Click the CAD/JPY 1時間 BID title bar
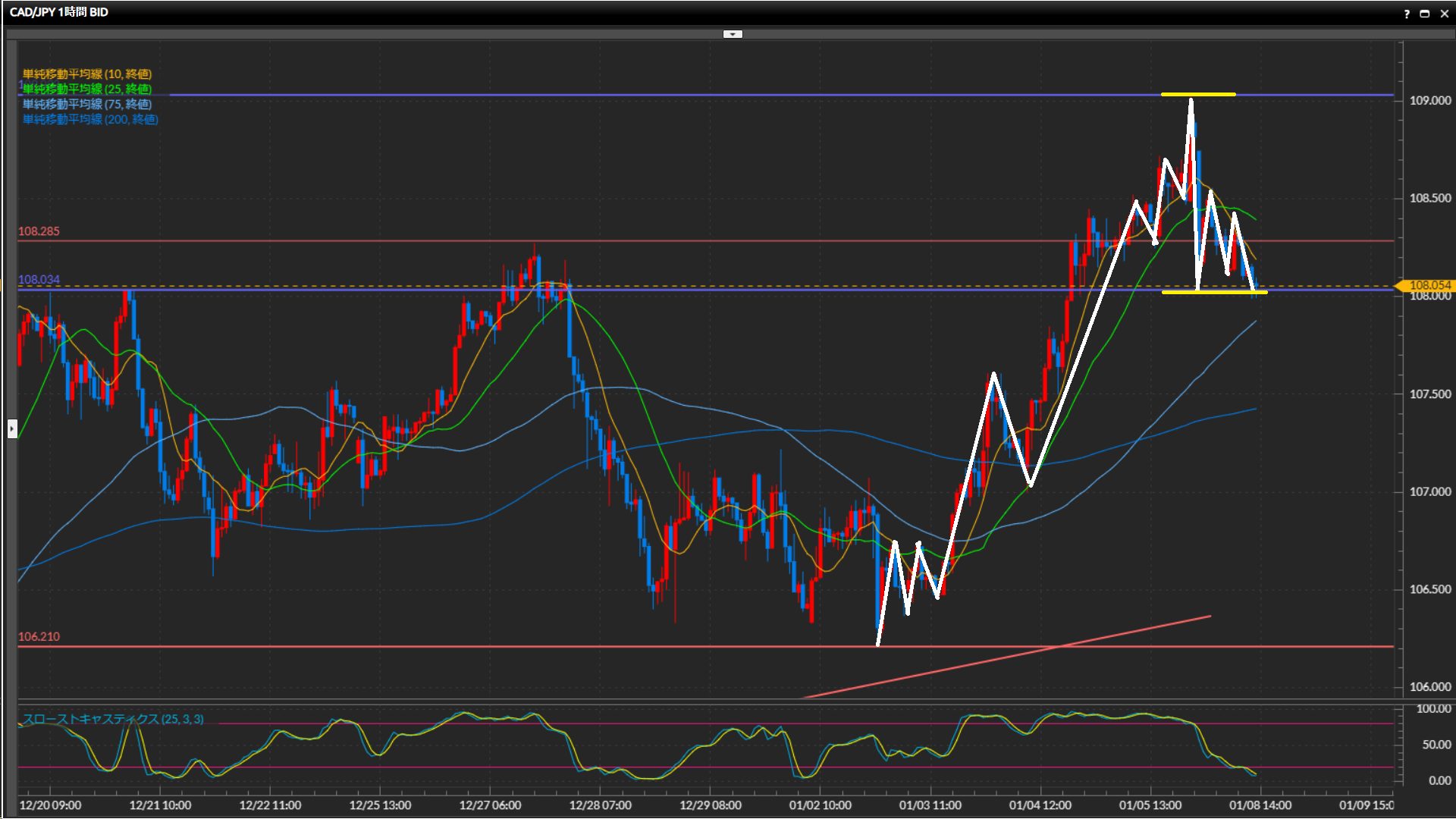The height and width of the screenshot is (819, 1456). pyautogui.click(x=59, y=12)
